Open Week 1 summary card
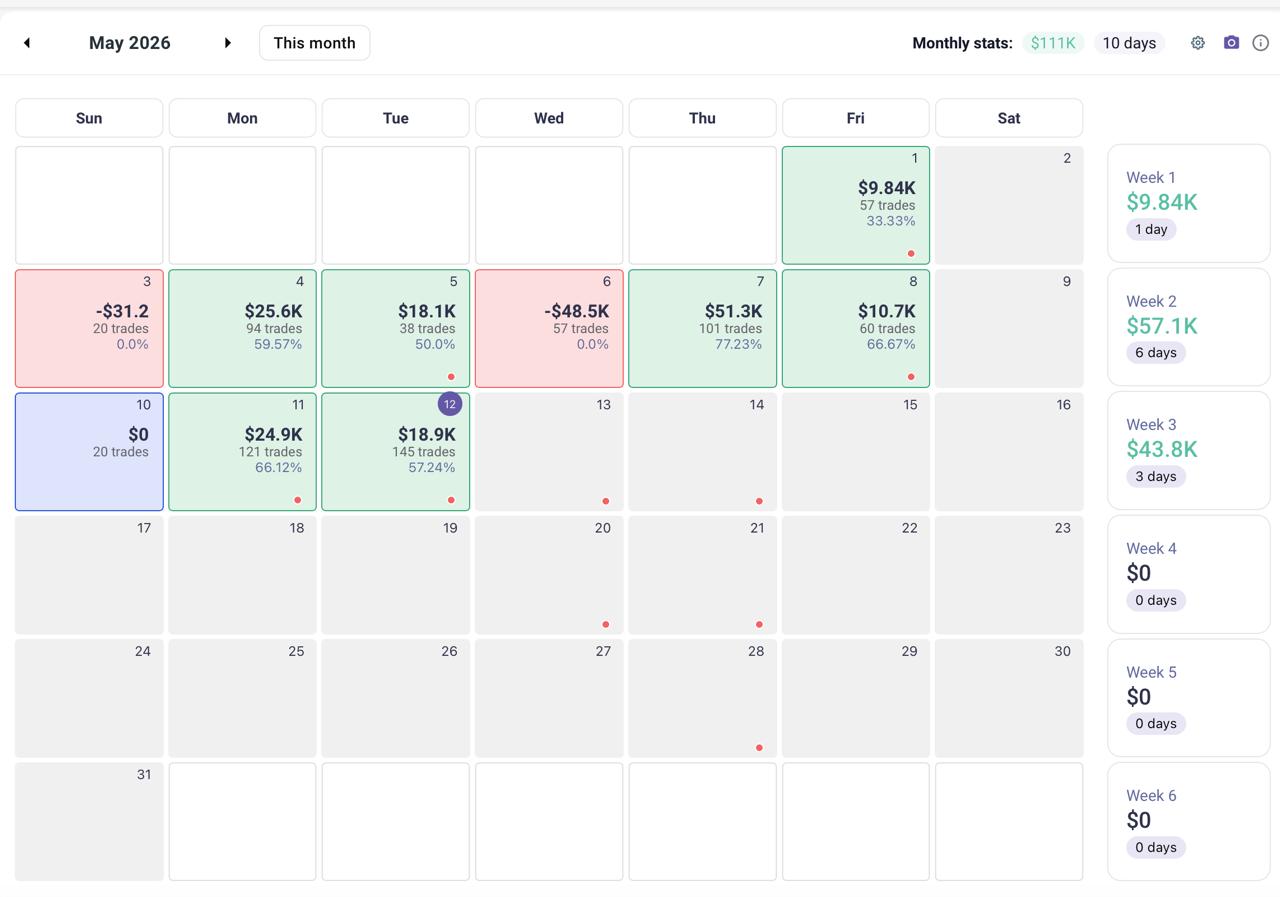 coord(1189,203)
